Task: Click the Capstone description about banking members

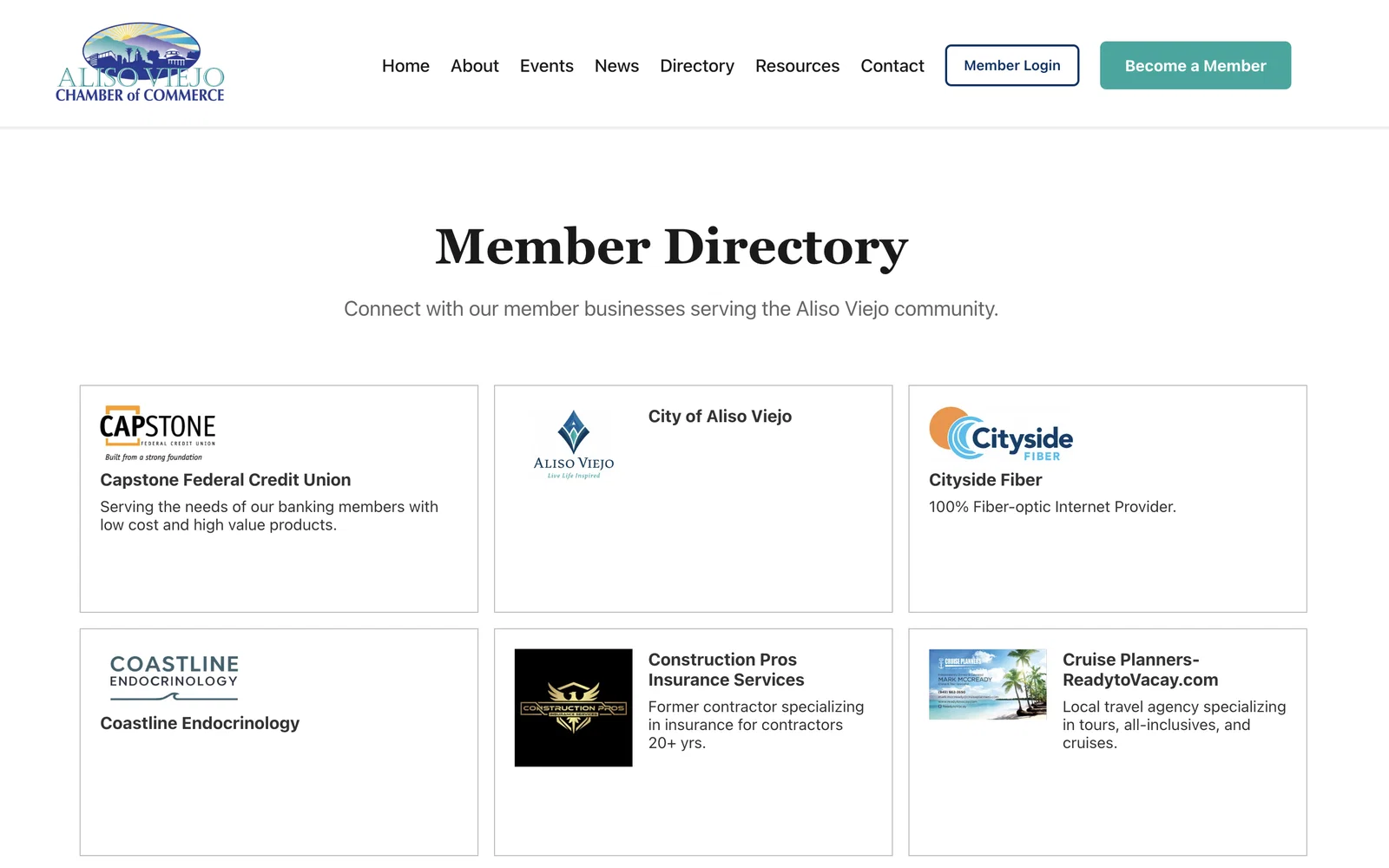Action: pos(269,516)
